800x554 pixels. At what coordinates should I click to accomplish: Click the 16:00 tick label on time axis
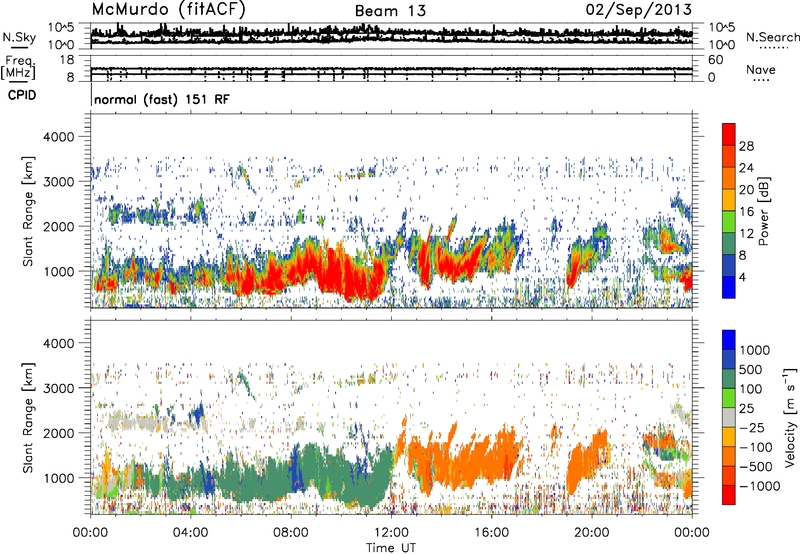pyautogui.click(x=491, y=533)
